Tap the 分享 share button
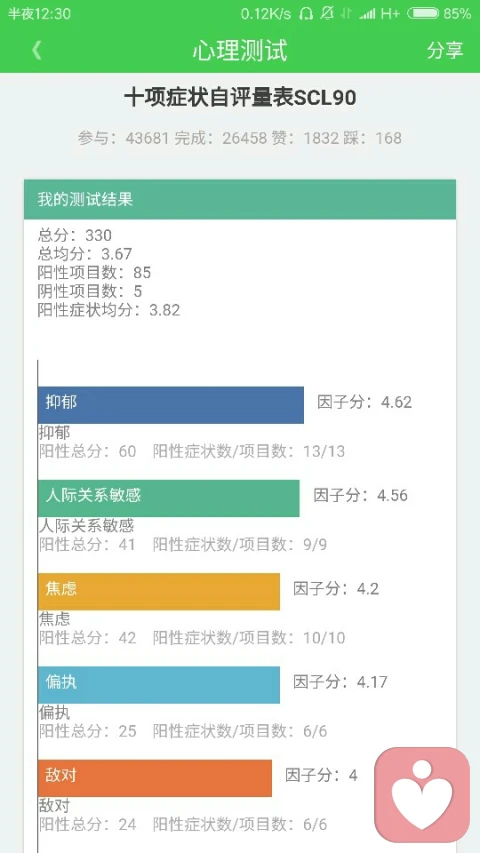Image resolution: width=480 pixels, height=853 pixels. 445,50
